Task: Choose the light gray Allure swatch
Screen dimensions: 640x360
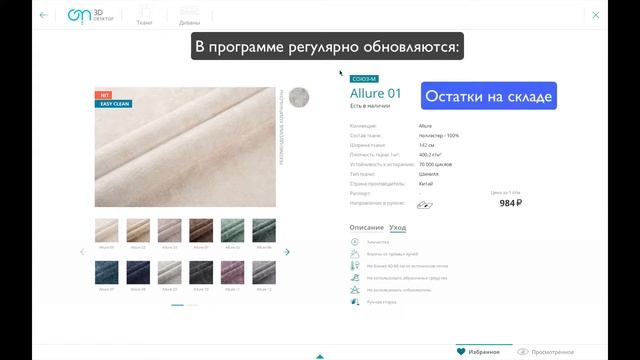Action: click(x=169, y=272)
